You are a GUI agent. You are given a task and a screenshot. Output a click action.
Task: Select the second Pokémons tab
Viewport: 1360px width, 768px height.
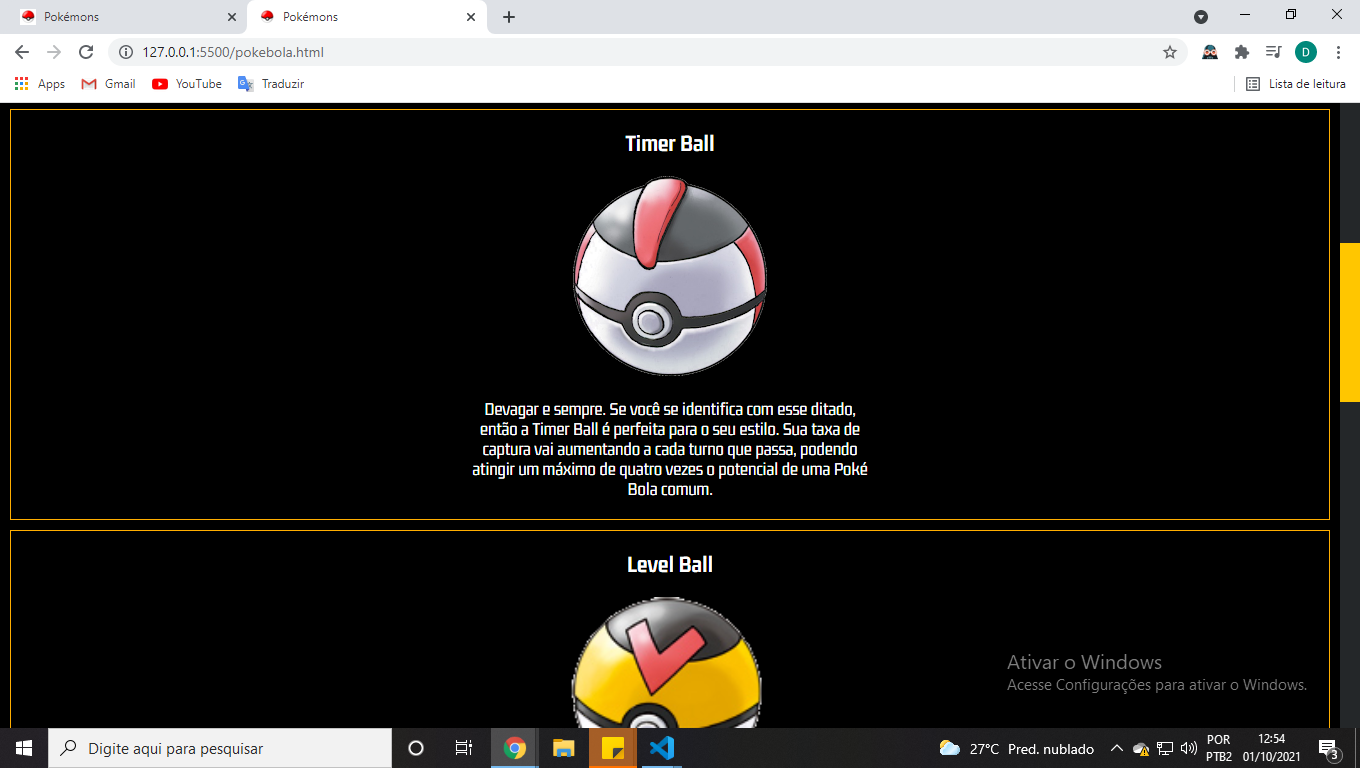tap(366, 17)
